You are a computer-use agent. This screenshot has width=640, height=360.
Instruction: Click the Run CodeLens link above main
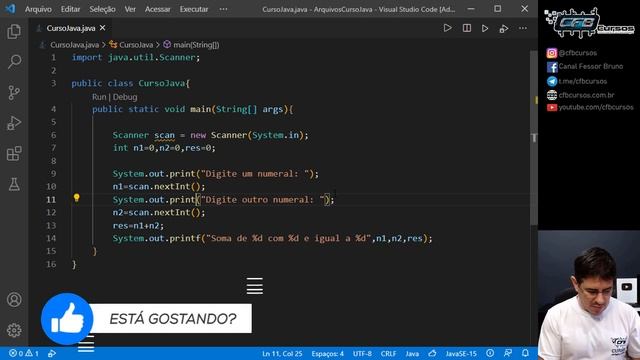pos(99,97)
